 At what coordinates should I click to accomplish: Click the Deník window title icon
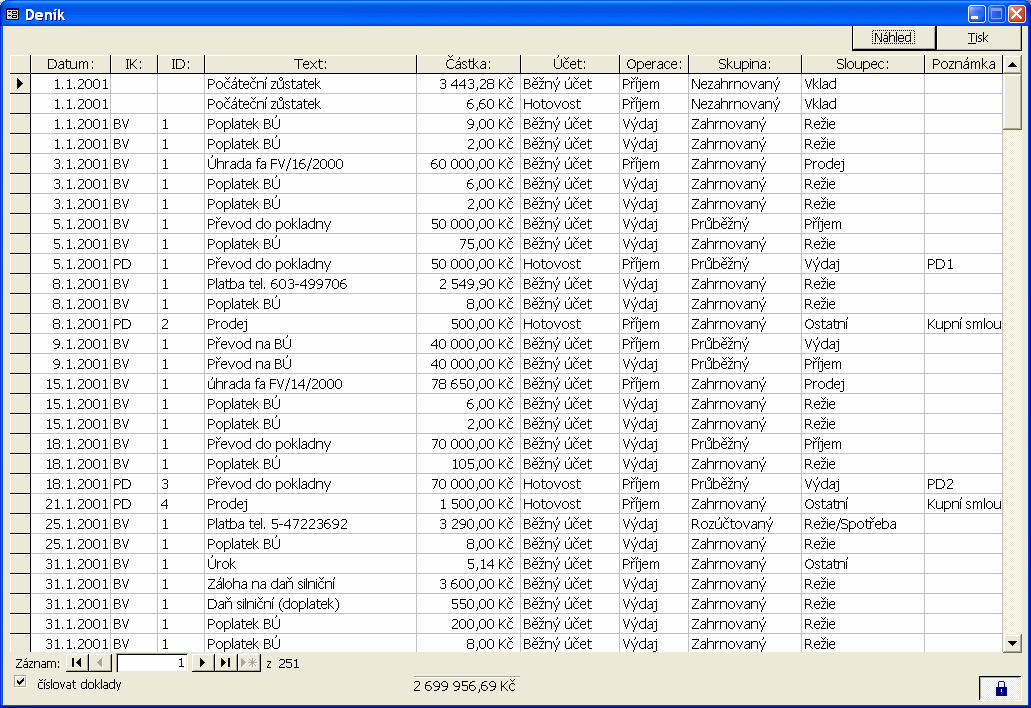point(13,14)
